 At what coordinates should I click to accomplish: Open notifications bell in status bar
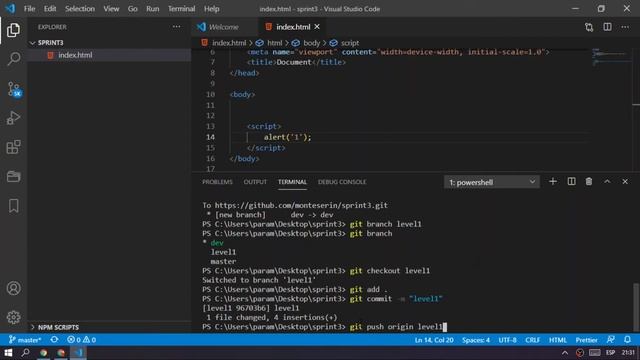(x=627, y=340)
